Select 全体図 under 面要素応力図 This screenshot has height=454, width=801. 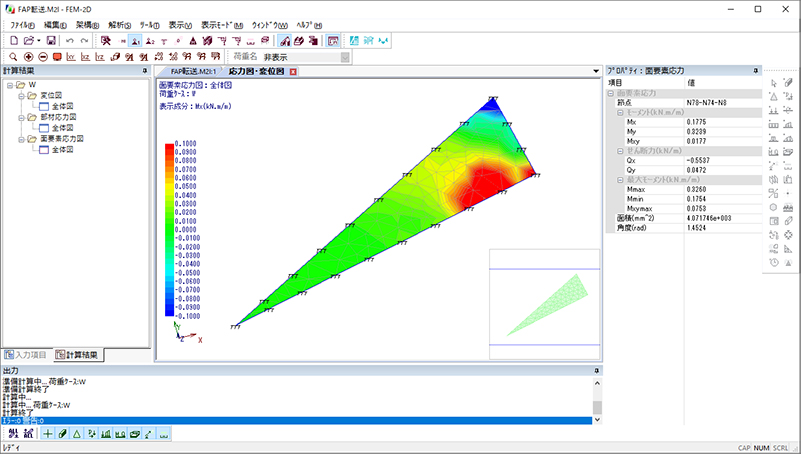(x=62, y=150)
